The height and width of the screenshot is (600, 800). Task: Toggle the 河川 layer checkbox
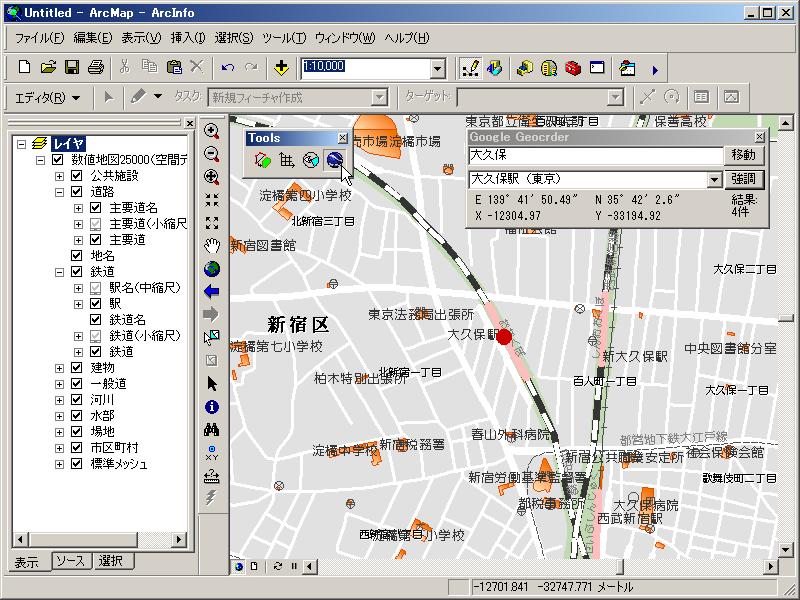point(77,399)
